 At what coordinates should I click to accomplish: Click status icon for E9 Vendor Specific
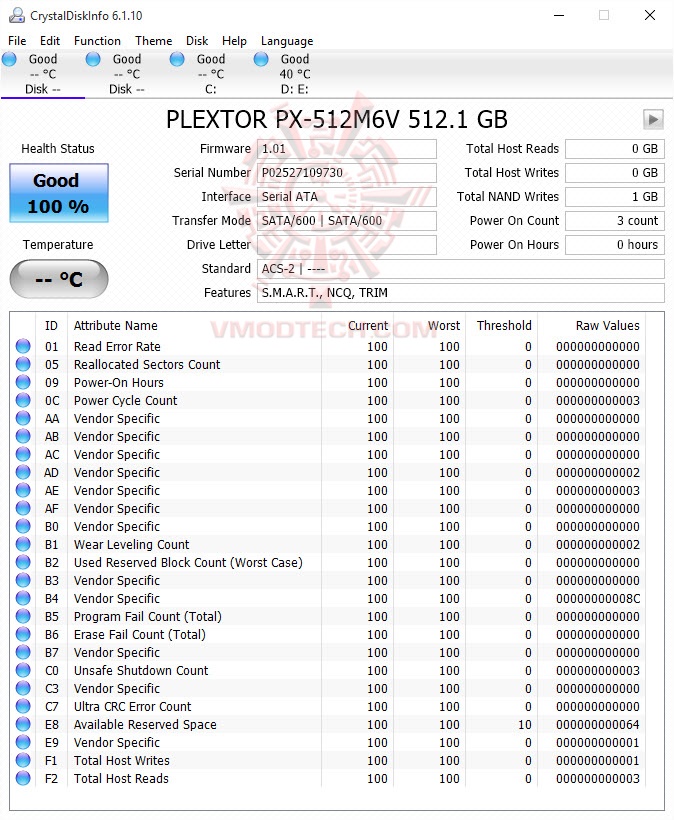23,742
